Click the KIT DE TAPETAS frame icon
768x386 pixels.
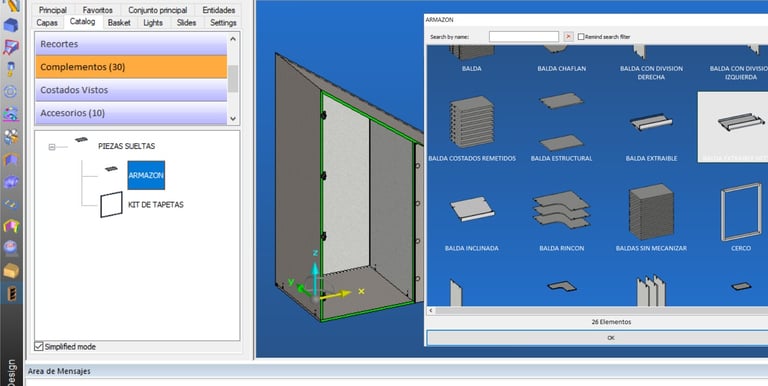[111, 204]
